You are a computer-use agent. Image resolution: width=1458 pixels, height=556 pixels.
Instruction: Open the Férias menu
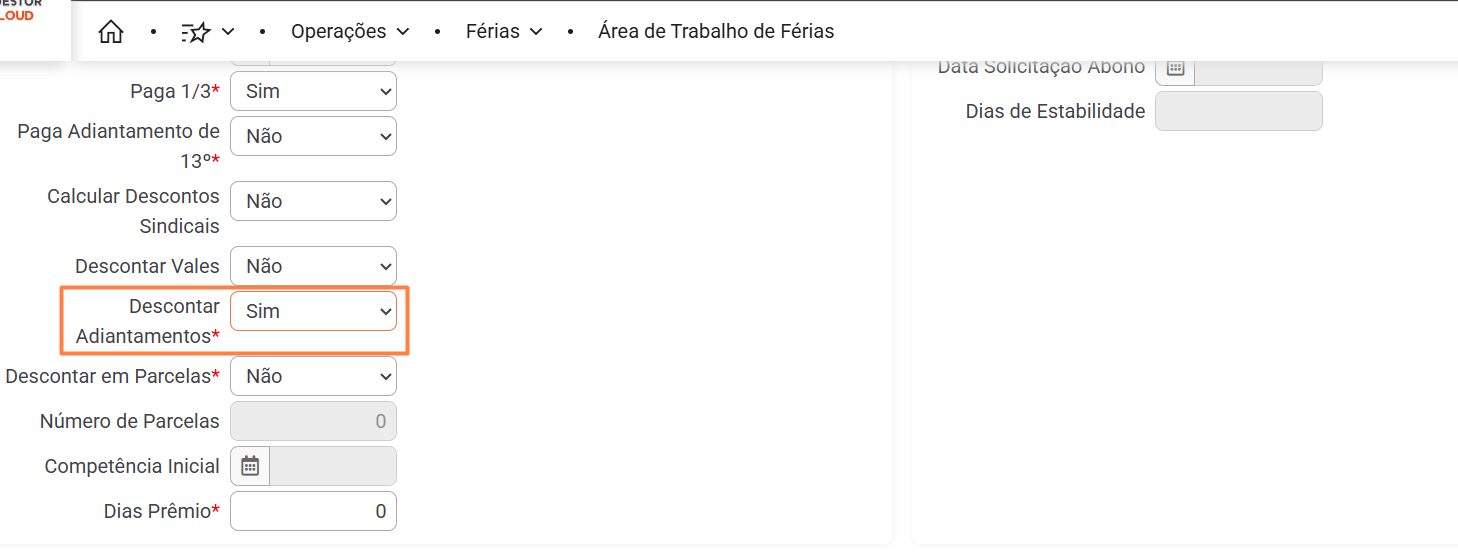[504, 32]
